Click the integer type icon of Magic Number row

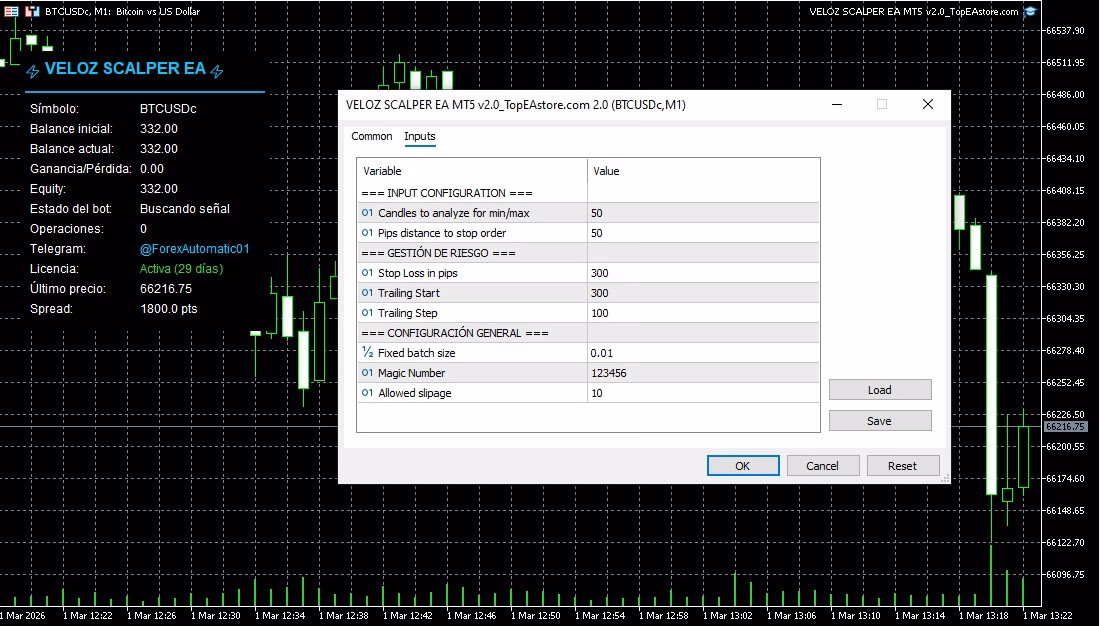367,373
